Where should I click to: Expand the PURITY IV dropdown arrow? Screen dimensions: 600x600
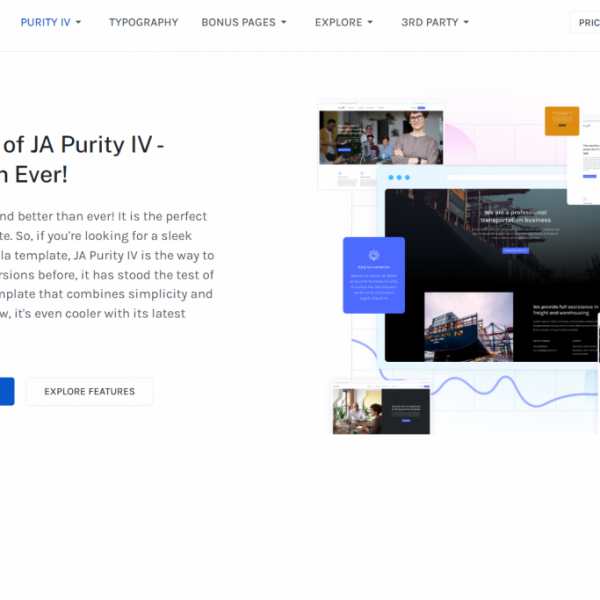click(x=78, y=23)
